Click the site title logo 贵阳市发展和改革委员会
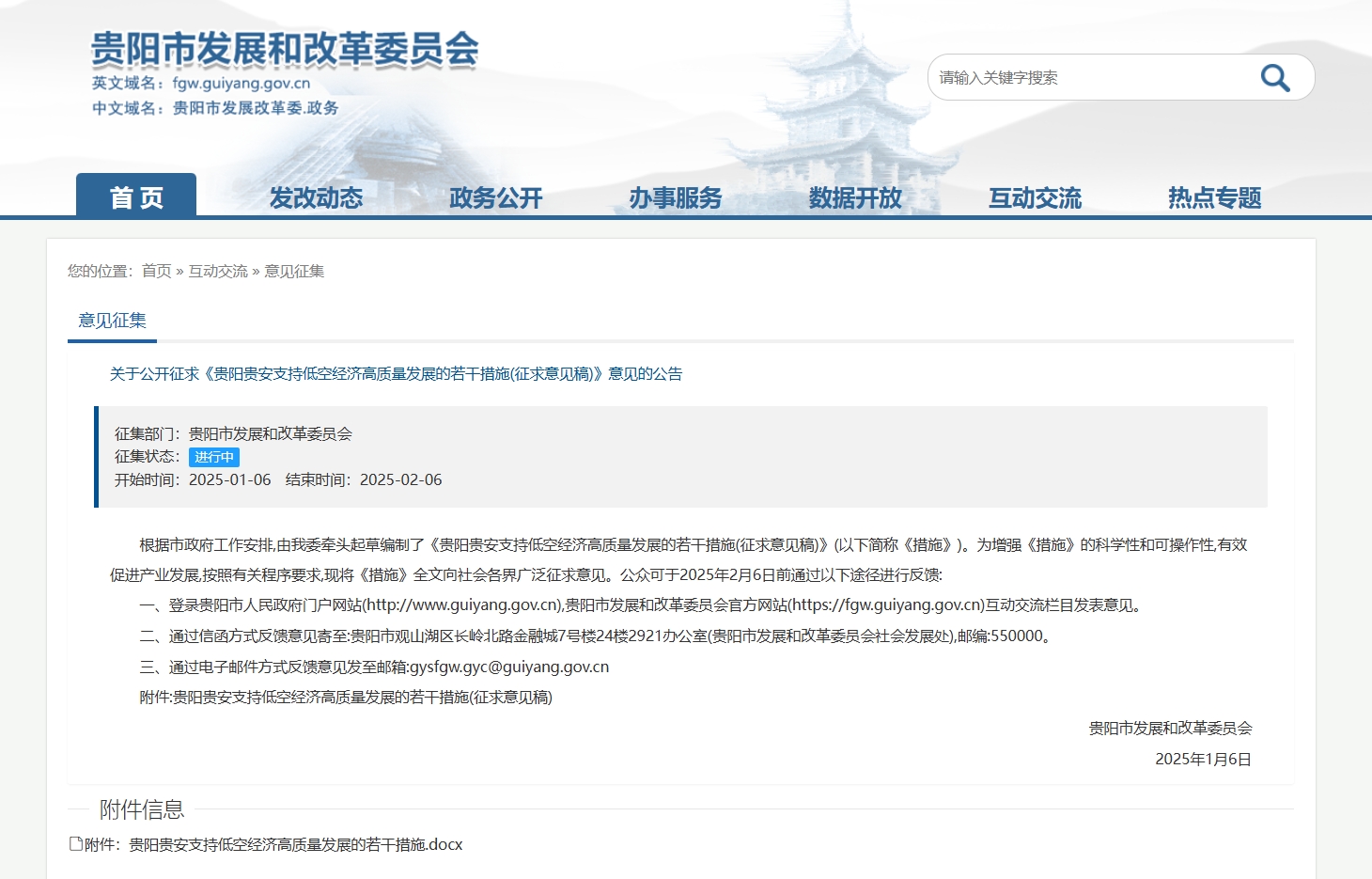Viewport: 1372px width, 879px height. tap(285, 50)
